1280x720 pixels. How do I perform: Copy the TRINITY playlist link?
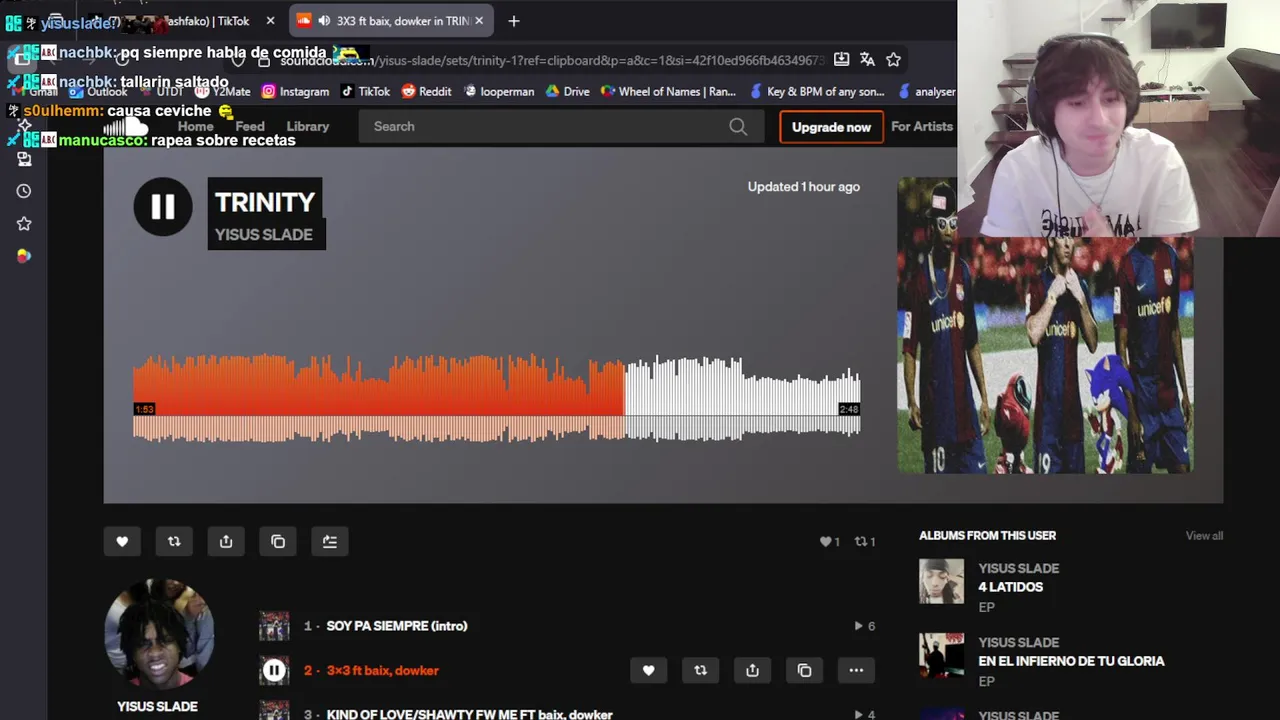coord(278,541)
